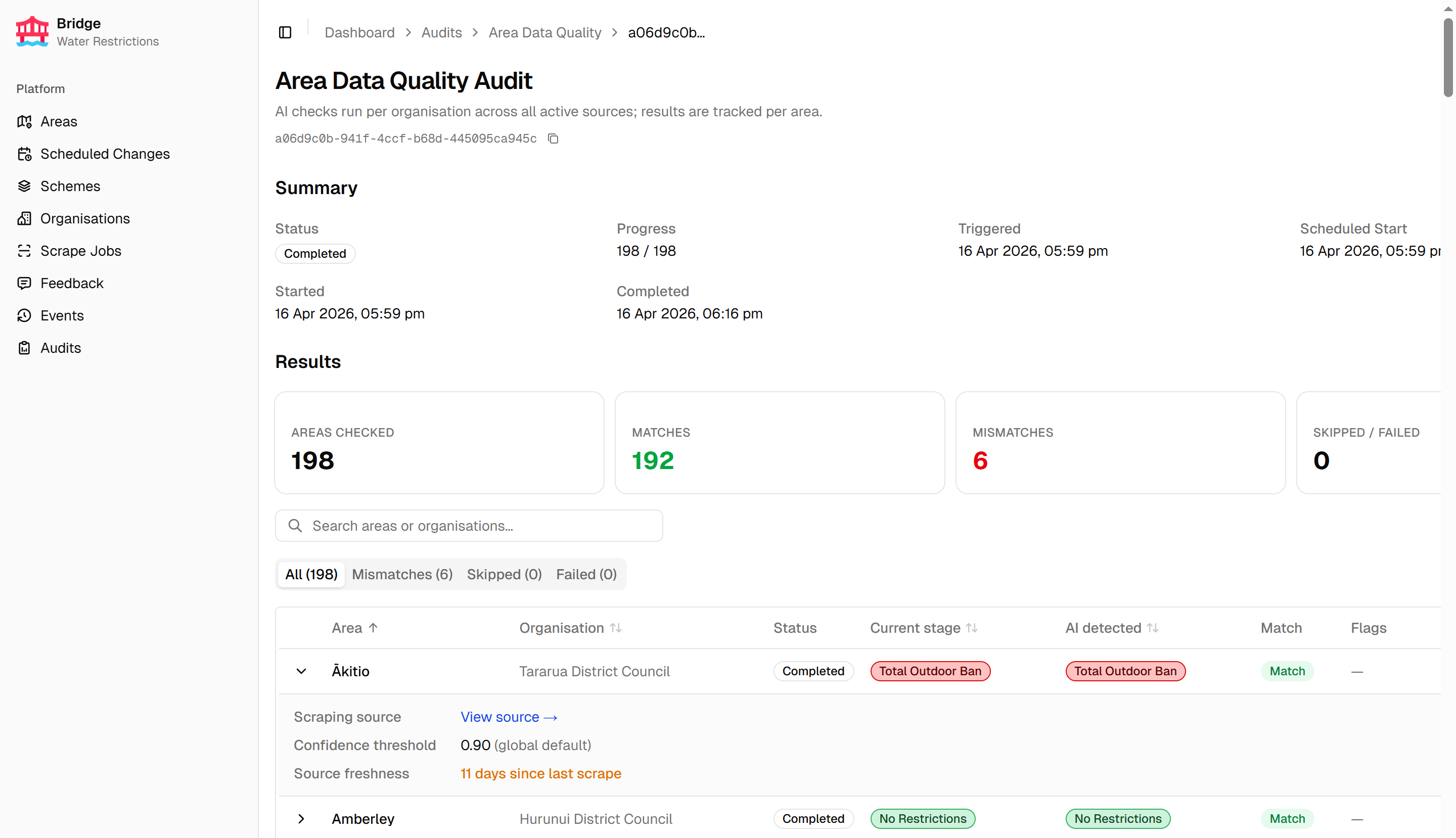1456x838 pixels.
Task: Go to Audits breadcrumb link
Action: click(441, 32)
